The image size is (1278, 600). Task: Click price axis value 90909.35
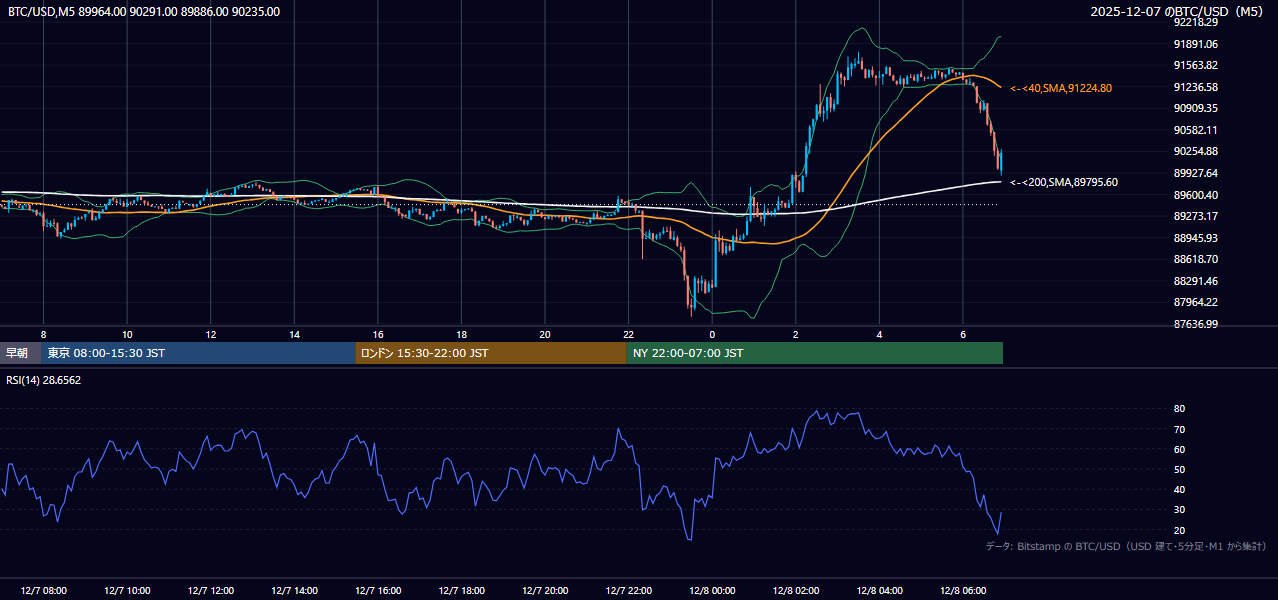pos(1196,108)
